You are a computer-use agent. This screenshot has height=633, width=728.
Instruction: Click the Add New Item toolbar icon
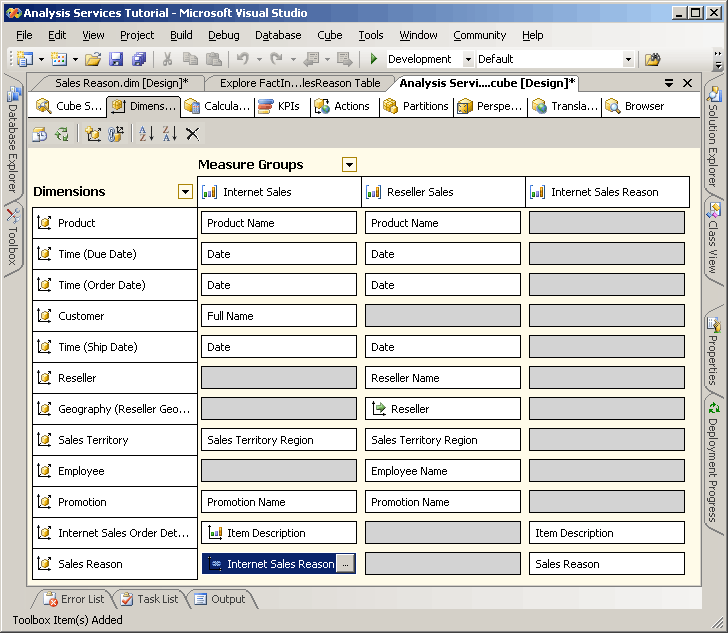(x=59, y=59)
